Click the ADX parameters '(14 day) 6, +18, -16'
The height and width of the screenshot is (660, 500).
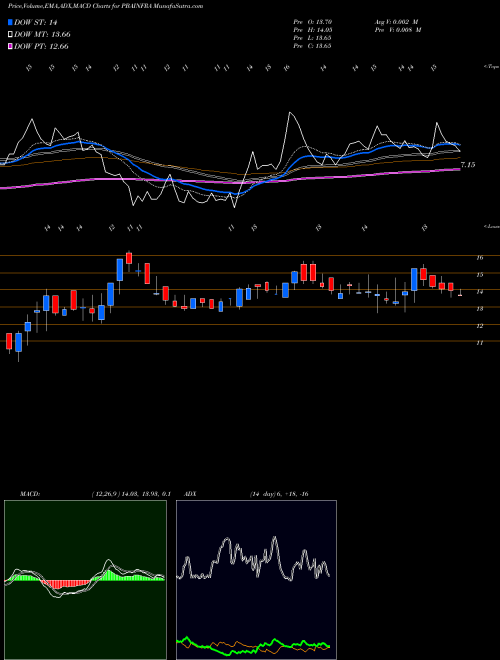[x=279, y=494]
